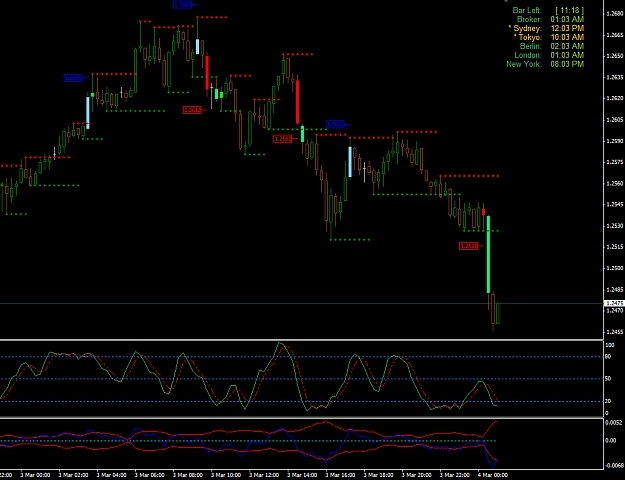Click the '3 Mar 22:00' time label

point(455,475)
